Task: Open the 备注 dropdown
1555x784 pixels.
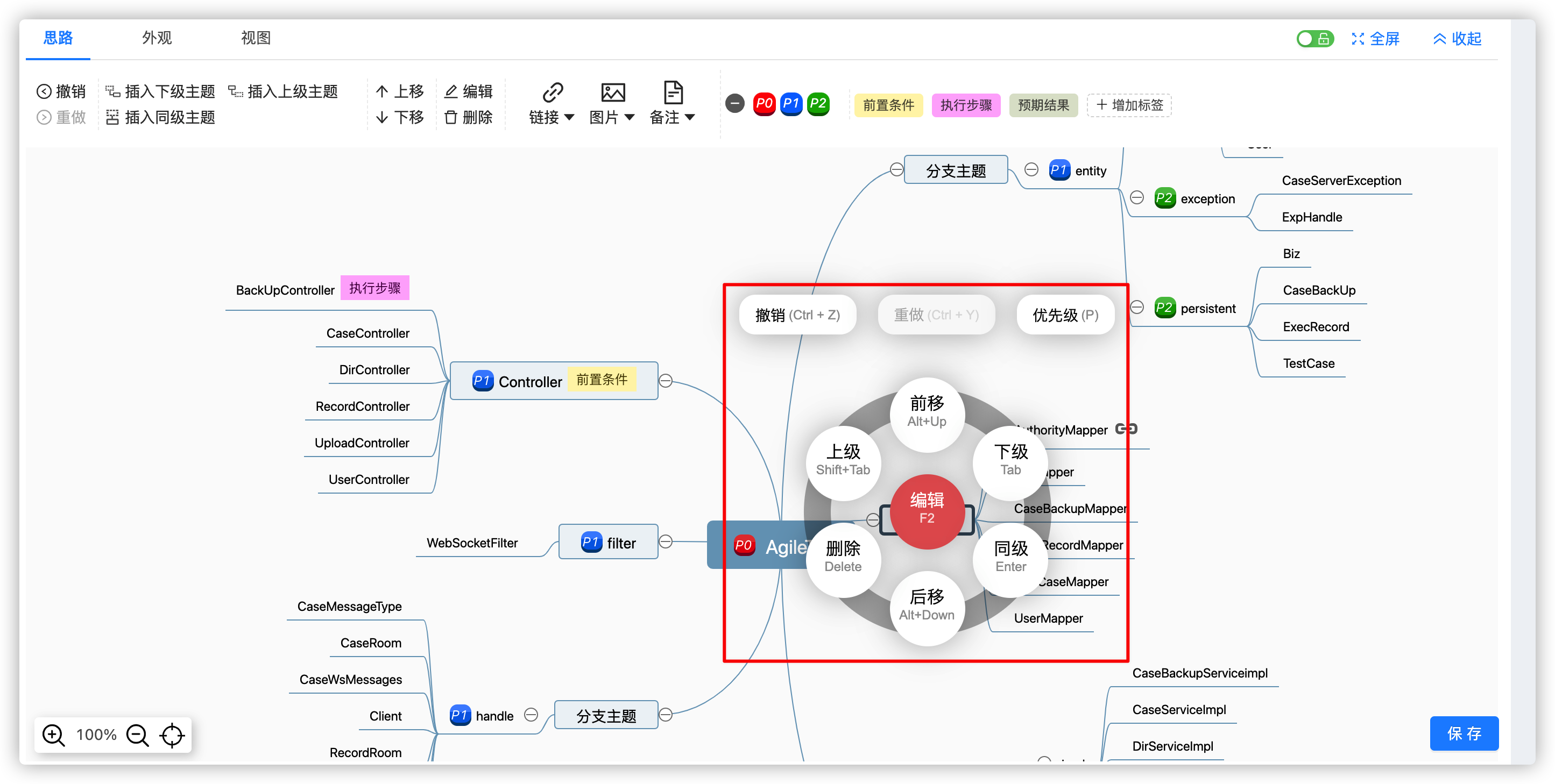Action: (x=672, y=104)
